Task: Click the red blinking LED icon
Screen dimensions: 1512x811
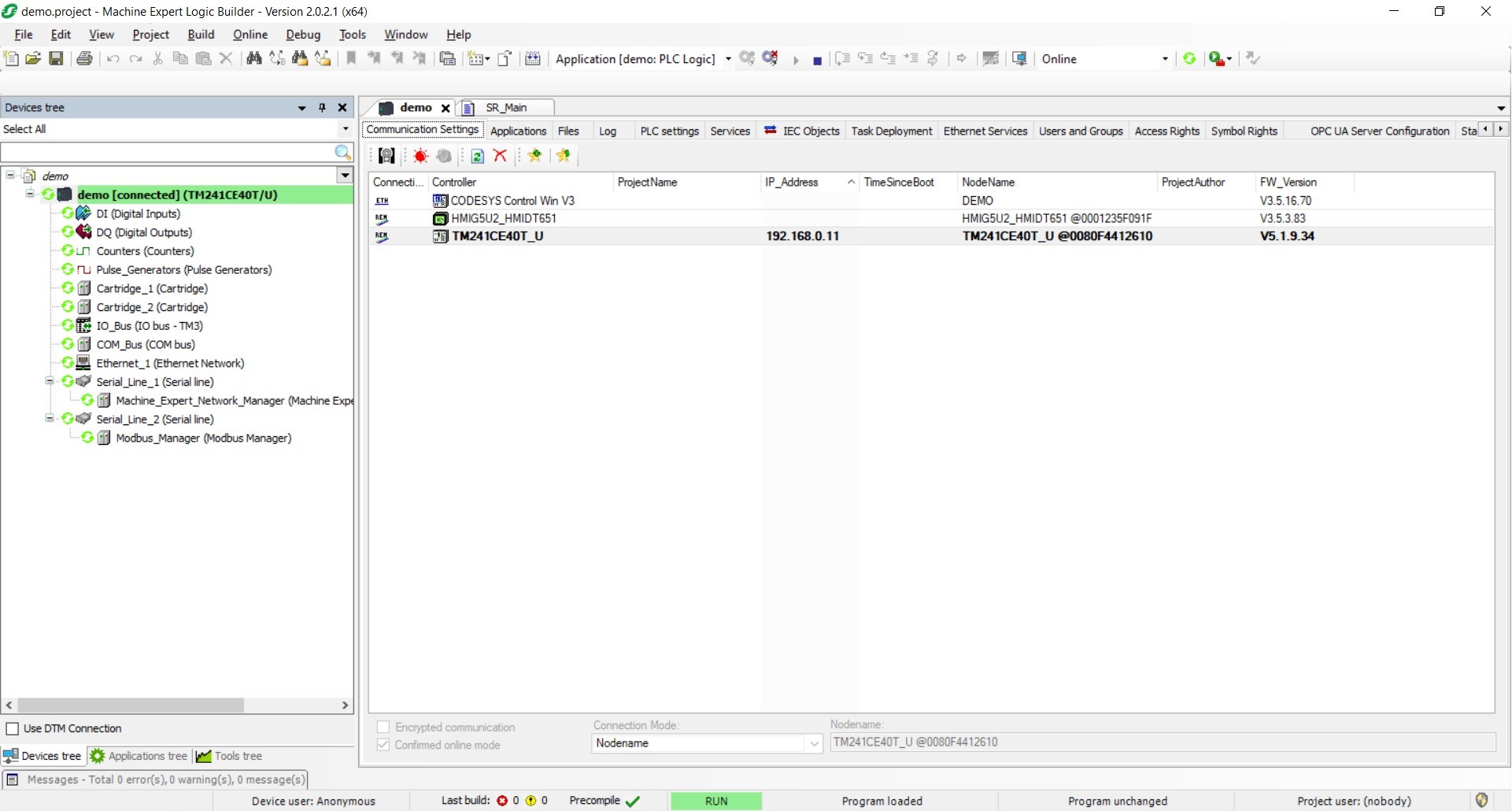Action: (x=420, y=156)
